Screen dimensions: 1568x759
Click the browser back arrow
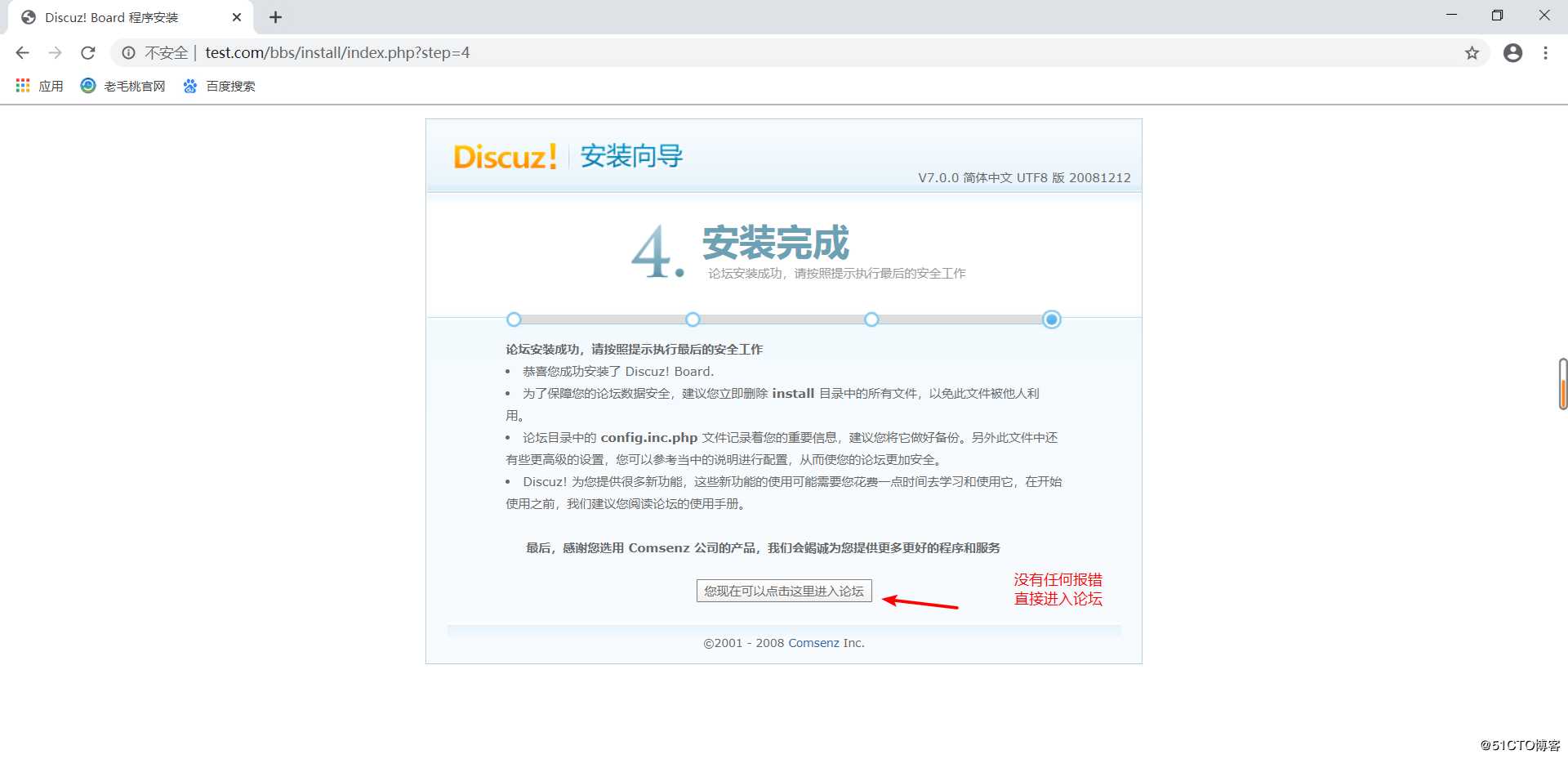pos(22,53)
